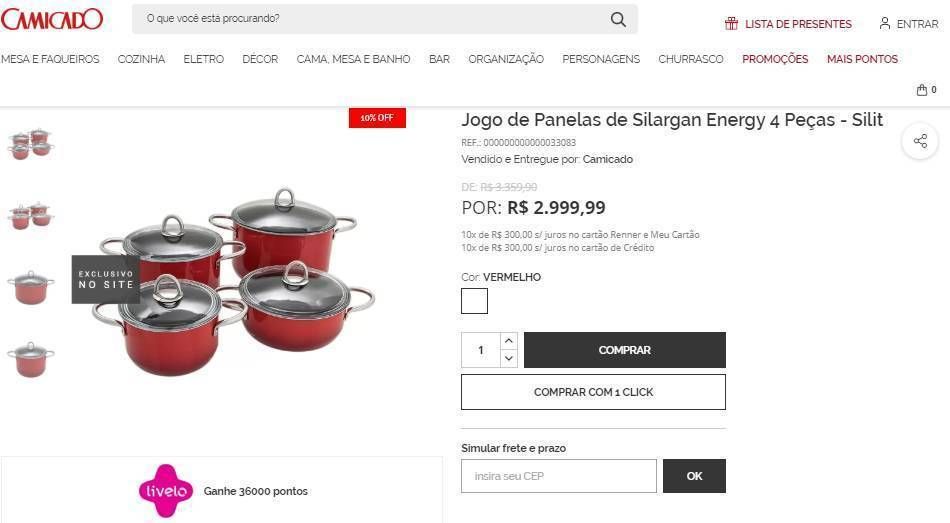Select the Vermelho color swatch
Viewport: 950px width, 523px height.
pos(474,301)
